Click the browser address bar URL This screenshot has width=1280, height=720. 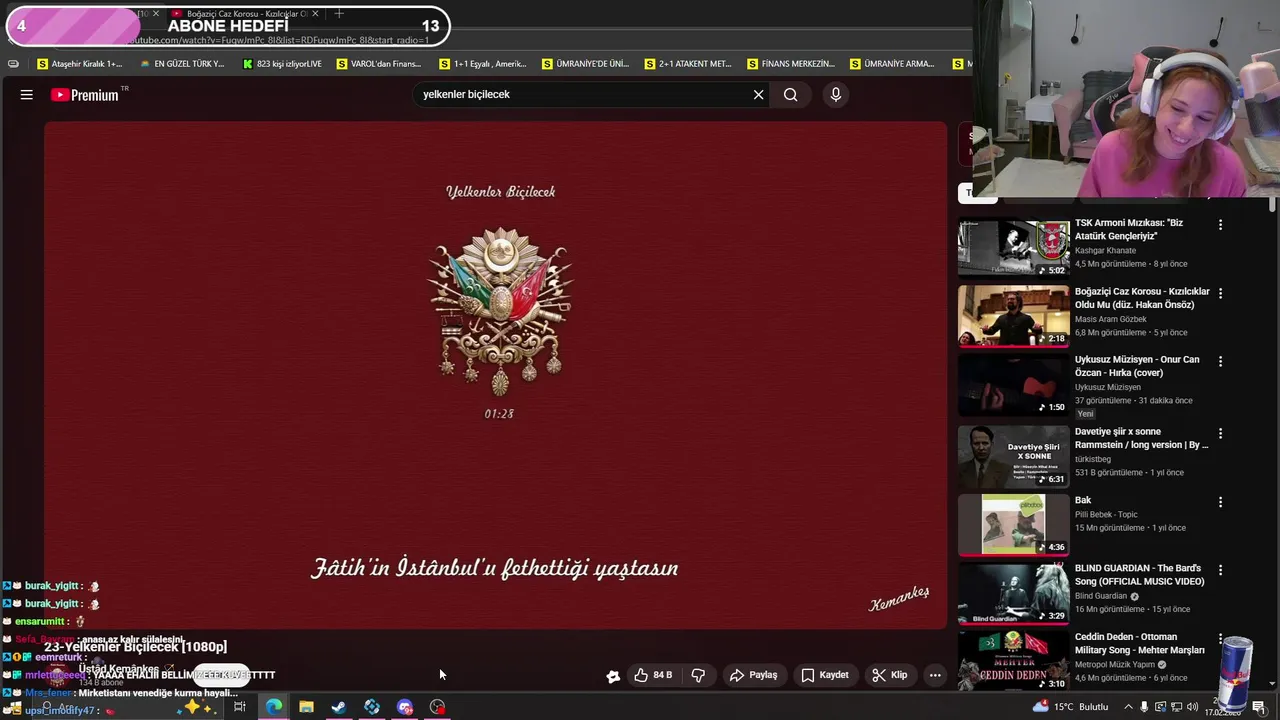280,40
